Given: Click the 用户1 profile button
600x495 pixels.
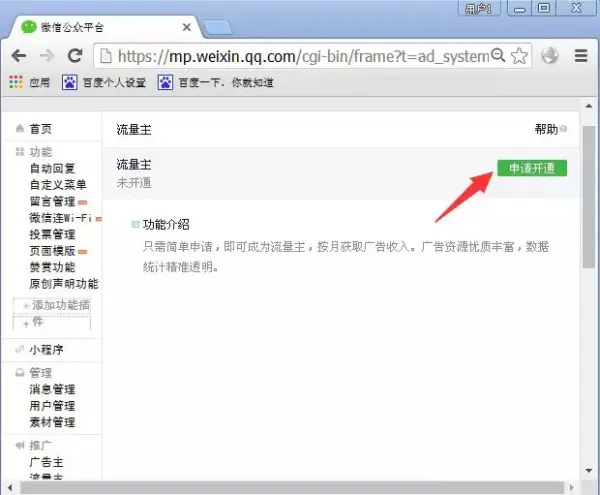Looking at the screenshot, I should [478, 8].
